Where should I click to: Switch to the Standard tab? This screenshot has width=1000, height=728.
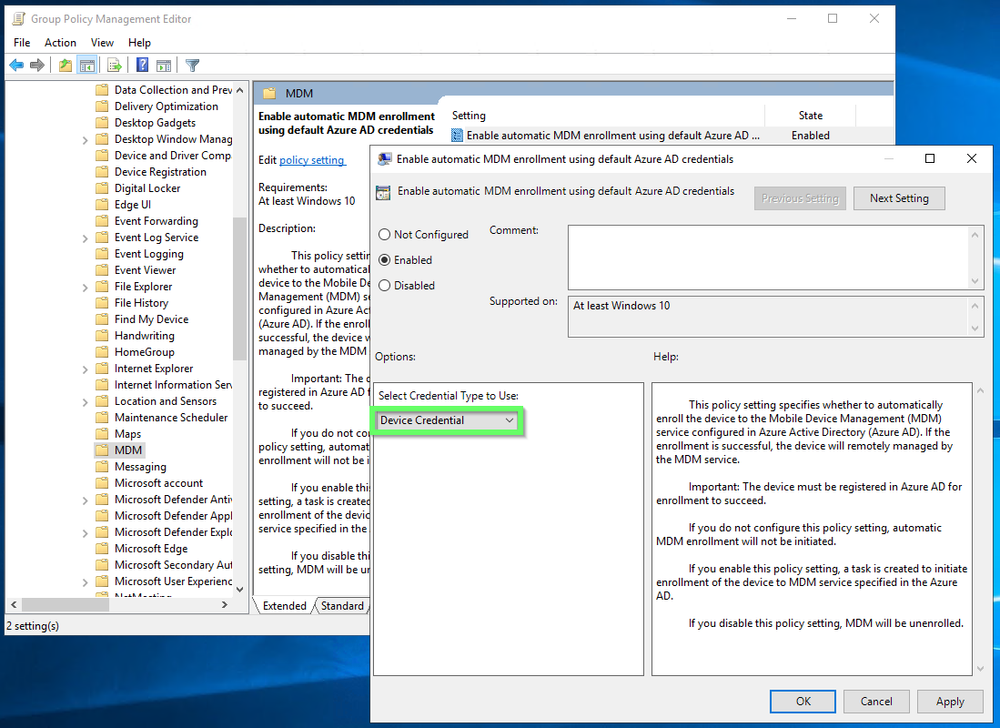coord(342,606)
